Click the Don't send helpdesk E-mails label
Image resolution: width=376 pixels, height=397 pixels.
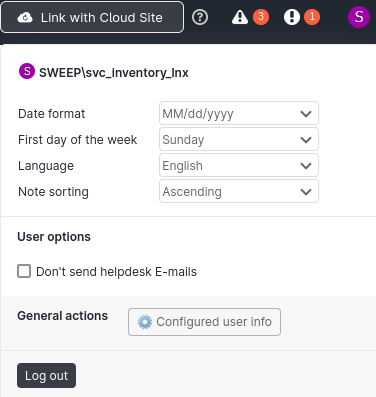click(116, 272)
